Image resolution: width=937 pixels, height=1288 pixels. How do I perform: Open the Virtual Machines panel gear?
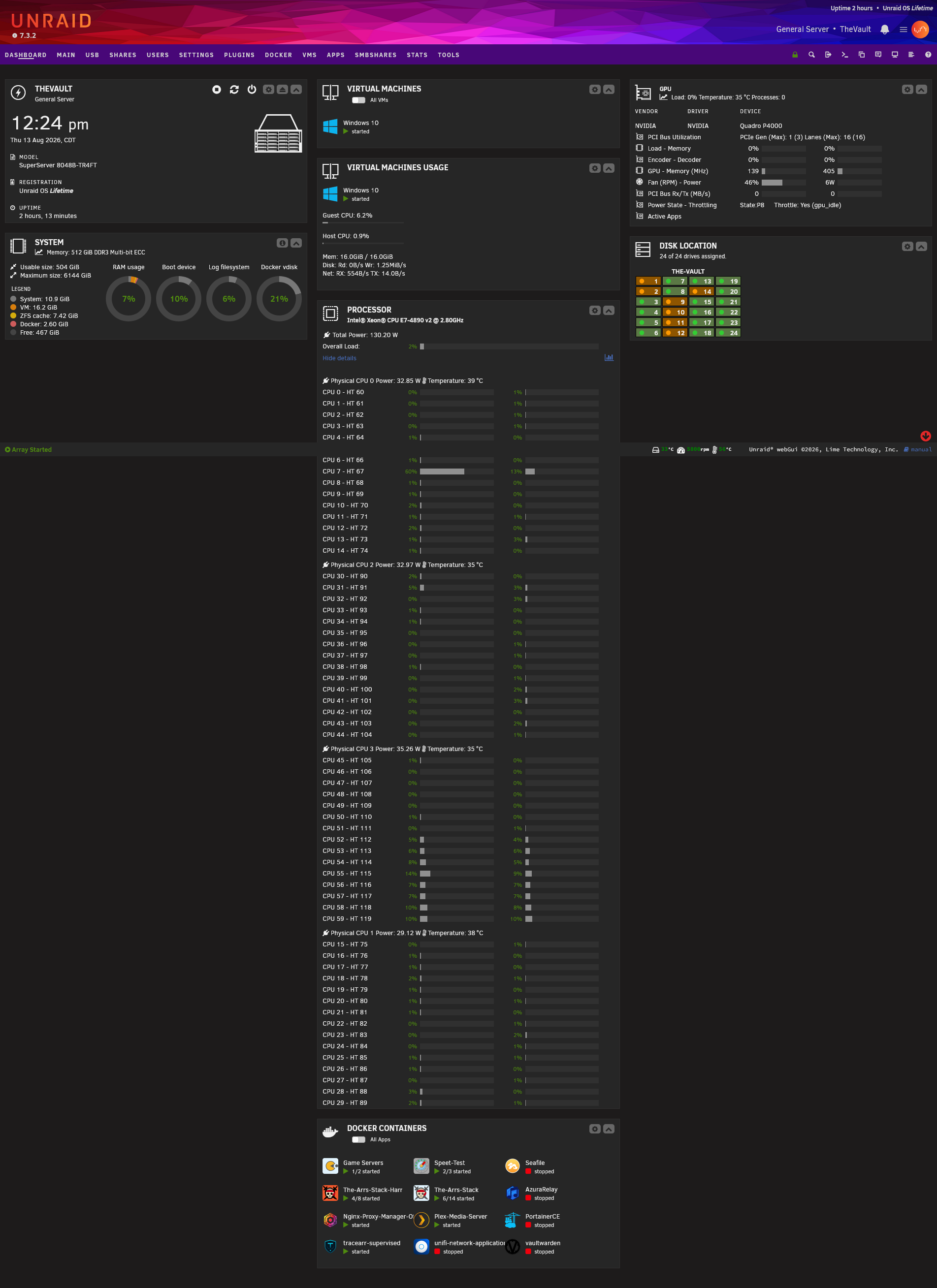click(595, 90)
